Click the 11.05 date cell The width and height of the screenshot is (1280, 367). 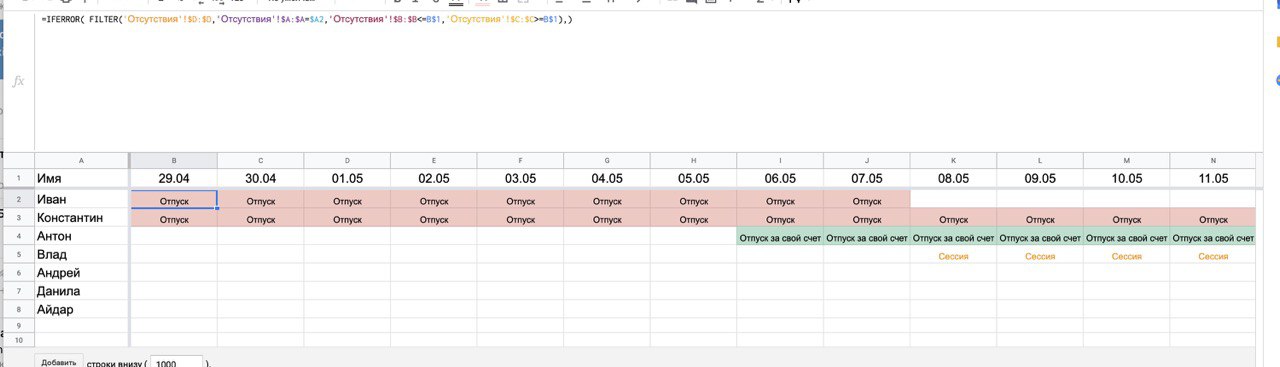[1213, 179]
